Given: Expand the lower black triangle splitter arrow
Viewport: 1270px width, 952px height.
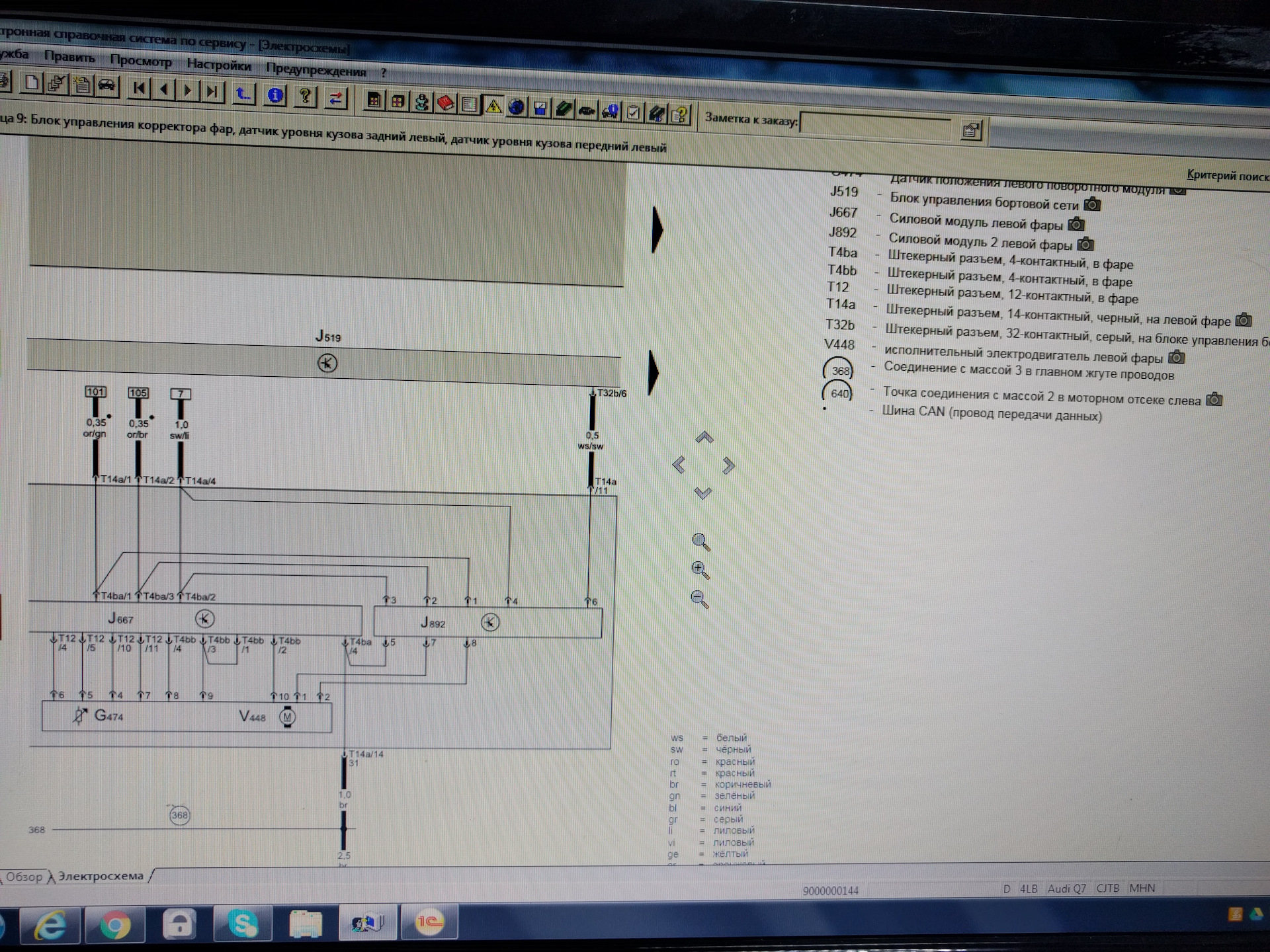Looking at the screenshot, I should [654, 372].
